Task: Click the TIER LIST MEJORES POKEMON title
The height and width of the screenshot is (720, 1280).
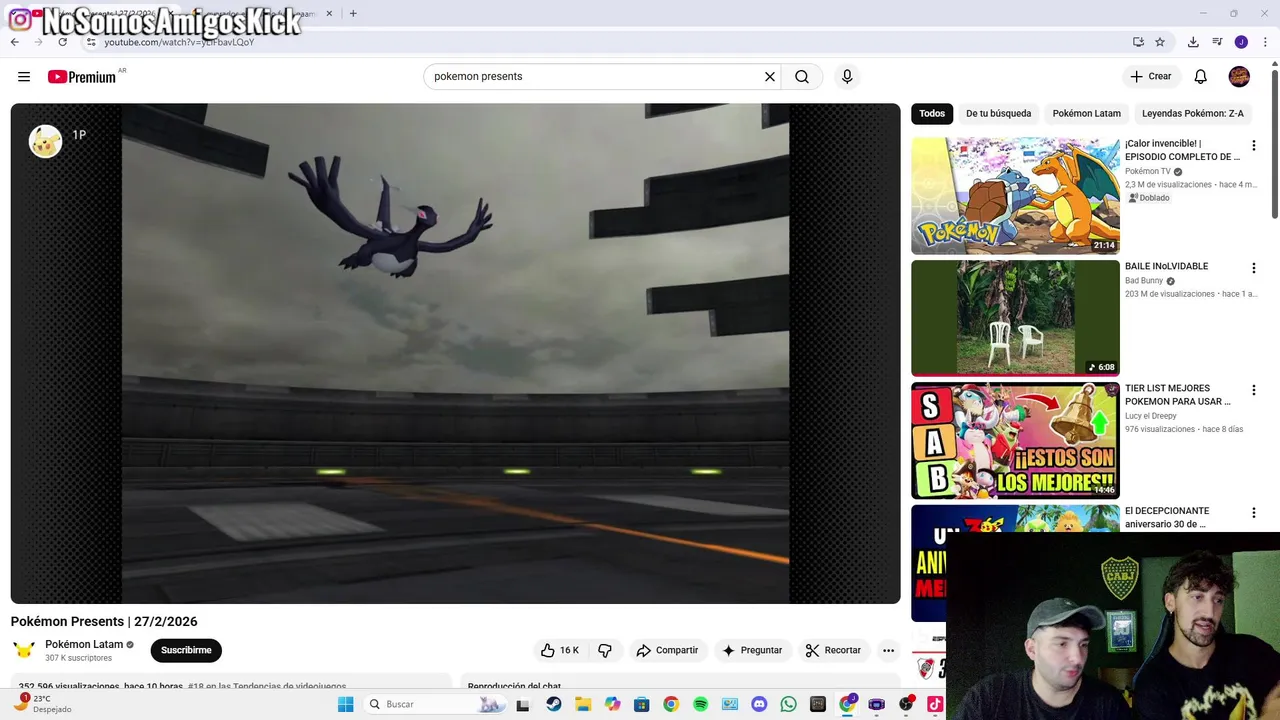Action: (1178, 395)
